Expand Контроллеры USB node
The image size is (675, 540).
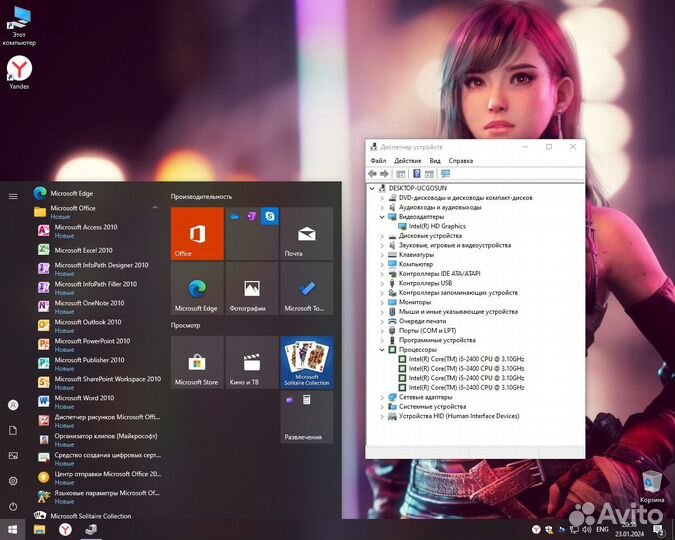coord(382,283)
